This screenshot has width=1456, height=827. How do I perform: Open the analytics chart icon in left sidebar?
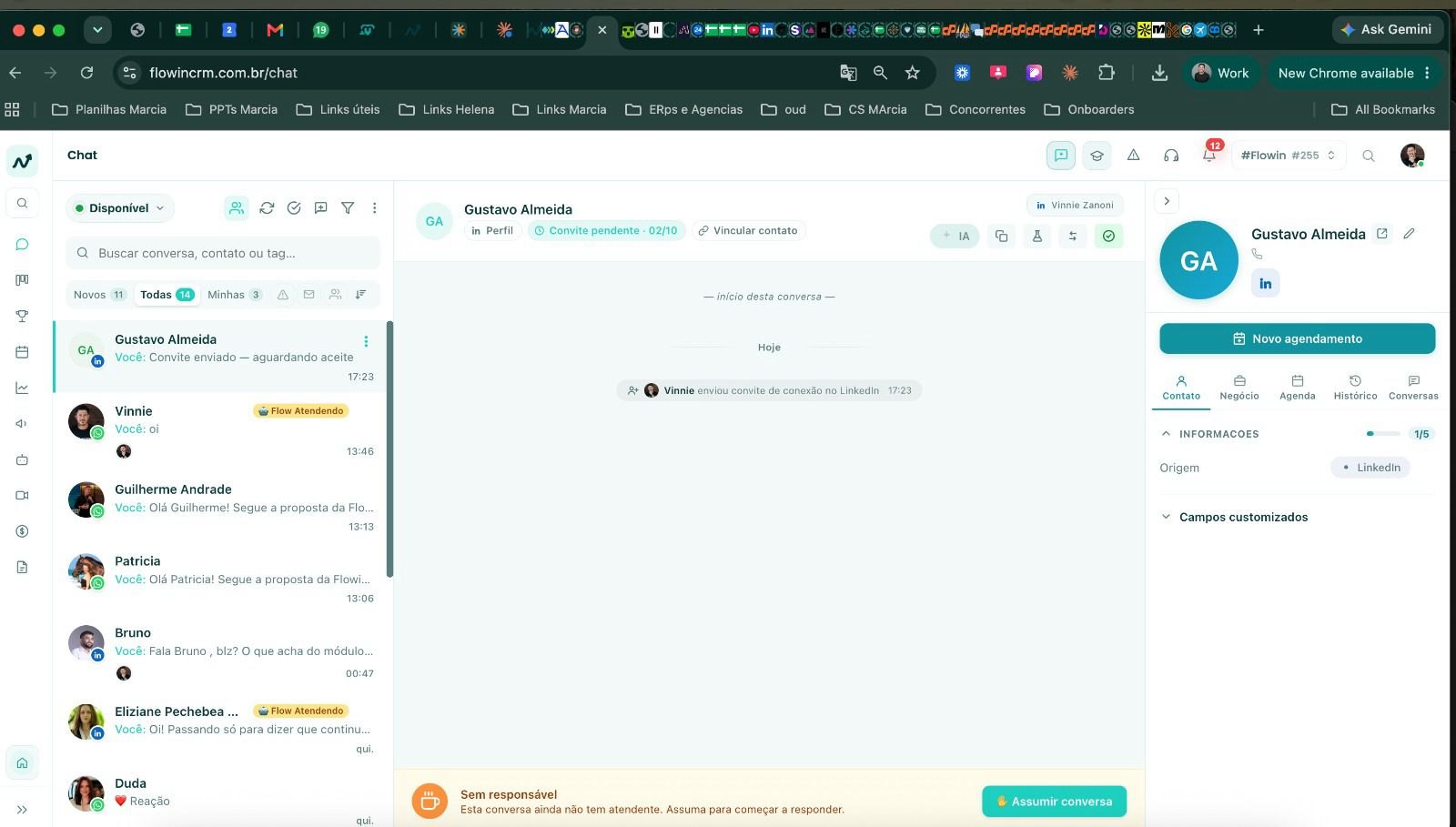[x=22, y=388]
